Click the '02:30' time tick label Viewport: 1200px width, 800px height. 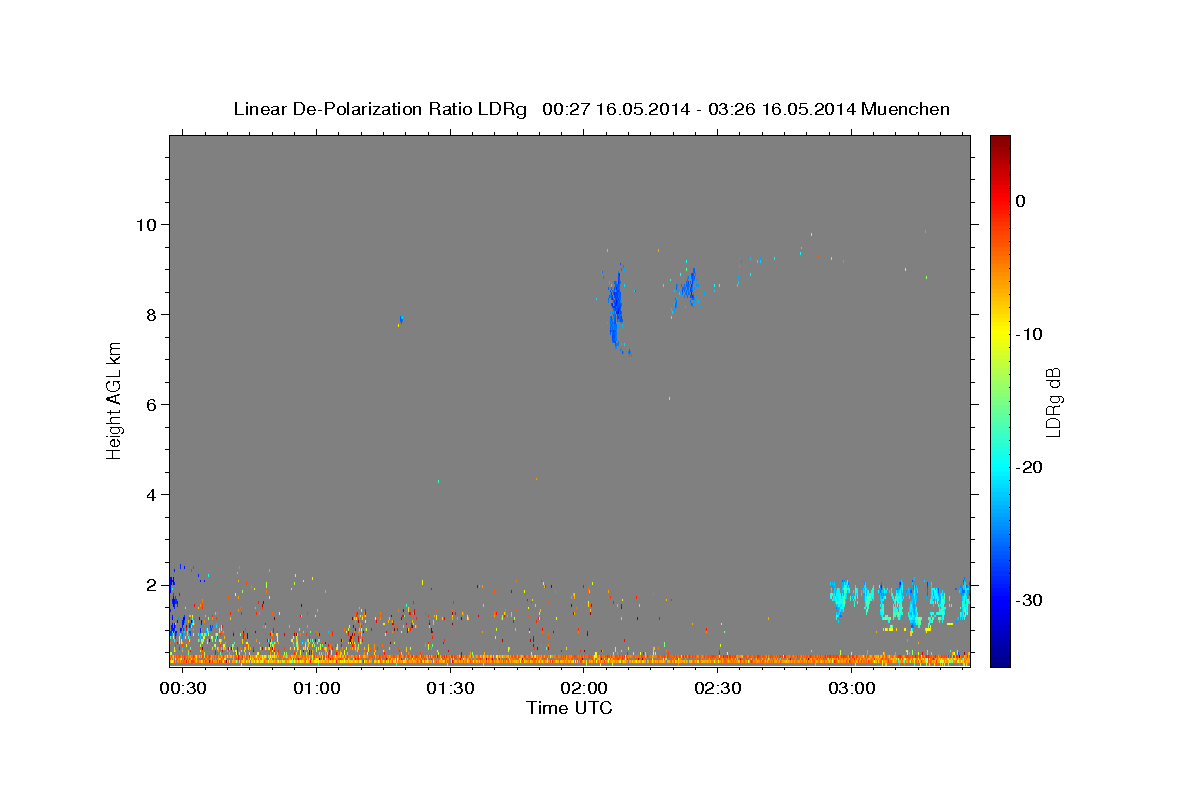click(x=717, y=689)
